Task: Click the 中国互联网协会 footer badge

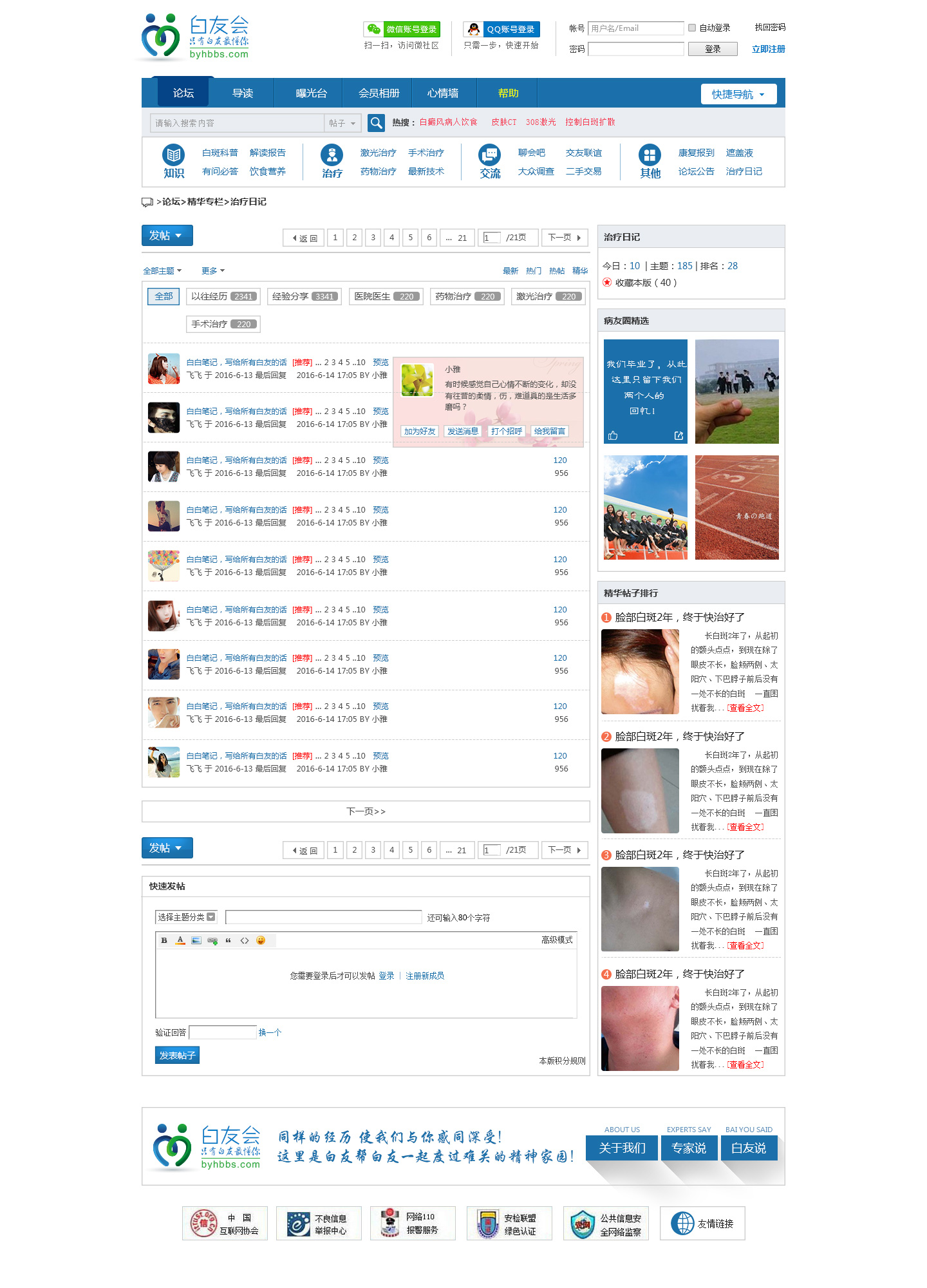Action: [x=225, y=1223]
